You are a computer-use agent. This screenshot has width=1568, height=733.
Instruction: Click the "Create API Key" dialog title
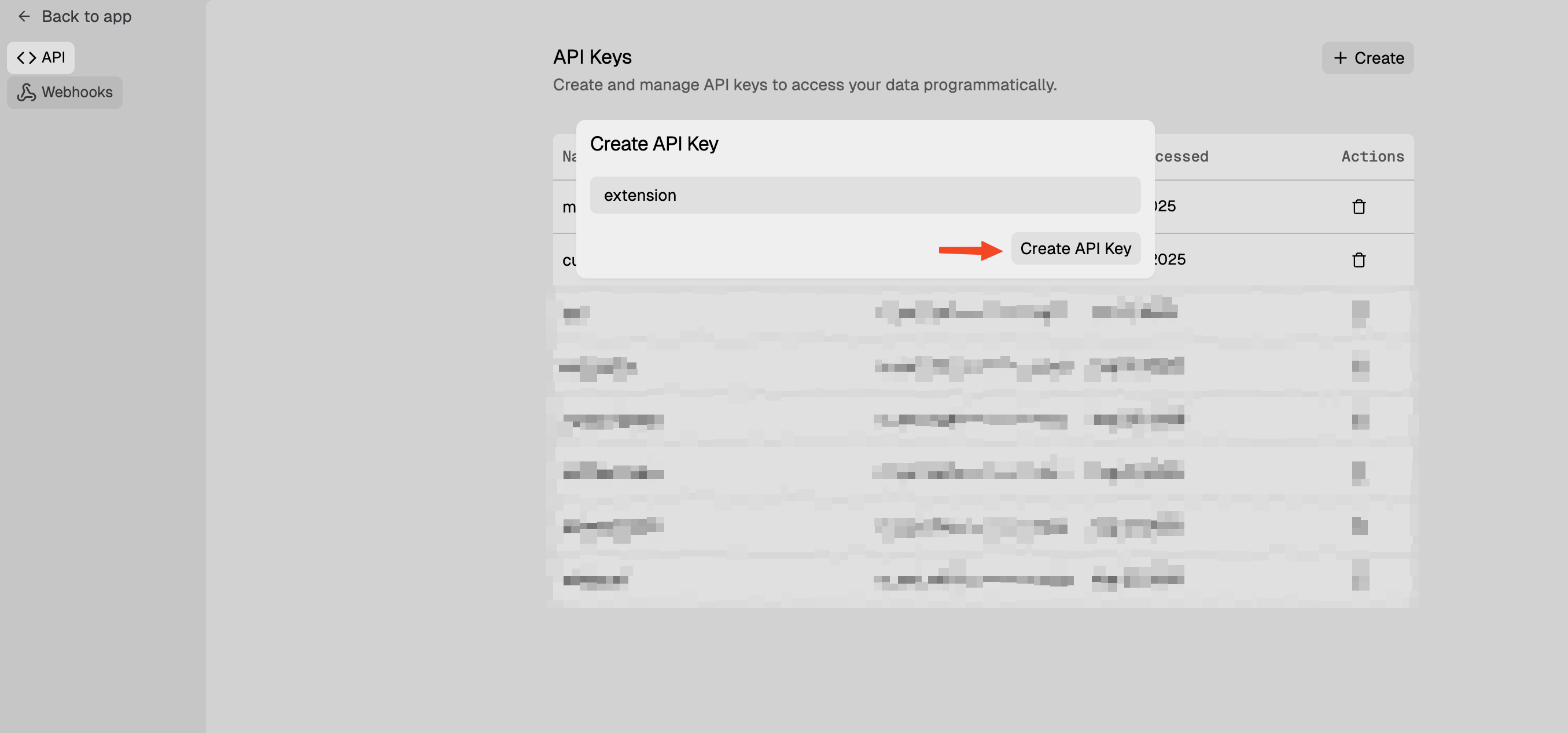[654, 144]
